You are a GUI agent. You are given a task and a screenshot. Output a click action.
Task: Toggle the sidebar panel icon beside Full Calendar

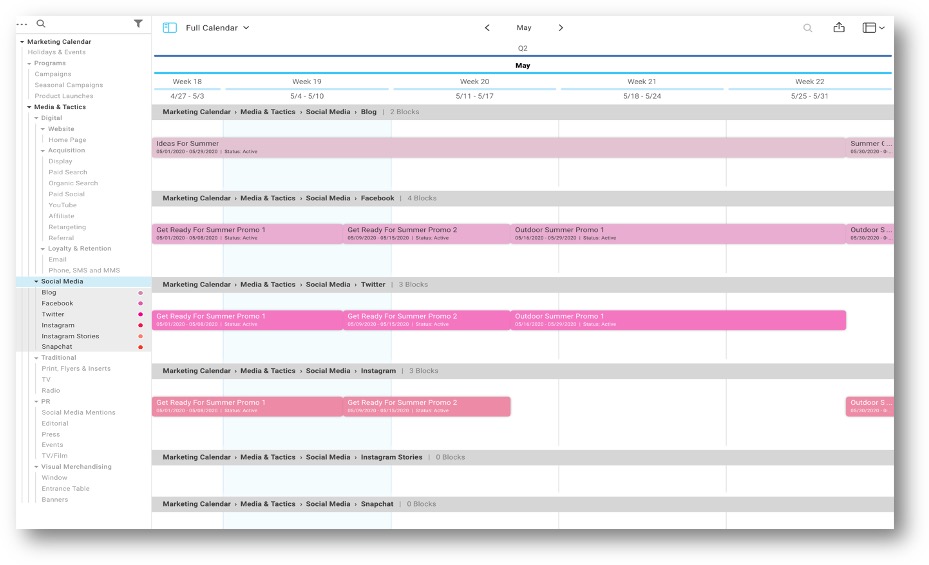coord(169,28)
